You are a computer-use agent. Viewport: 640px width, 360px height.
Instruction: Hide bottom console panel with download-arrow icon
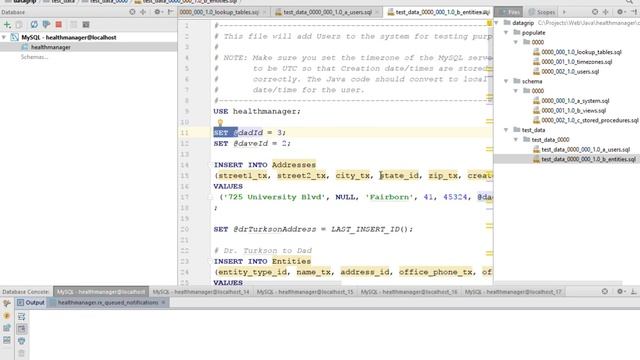[633, 291]
